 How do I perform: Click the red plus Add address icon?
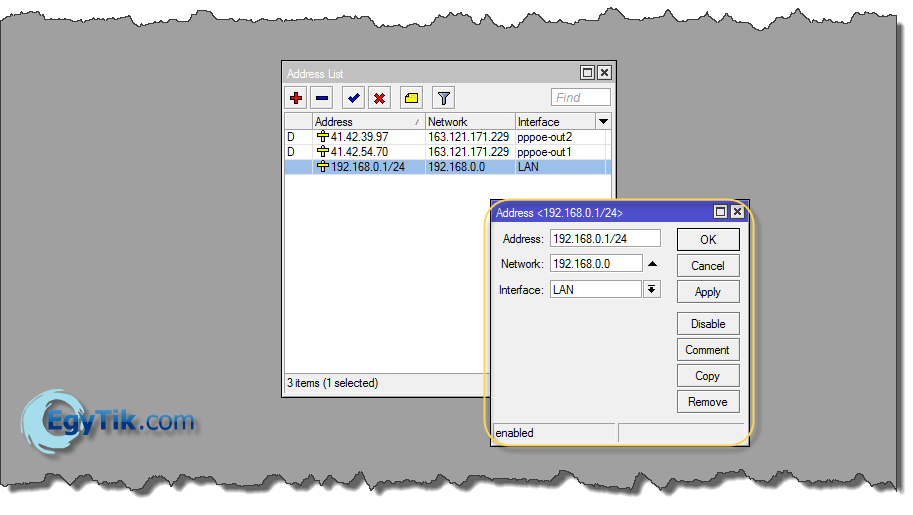pos(296,97)
